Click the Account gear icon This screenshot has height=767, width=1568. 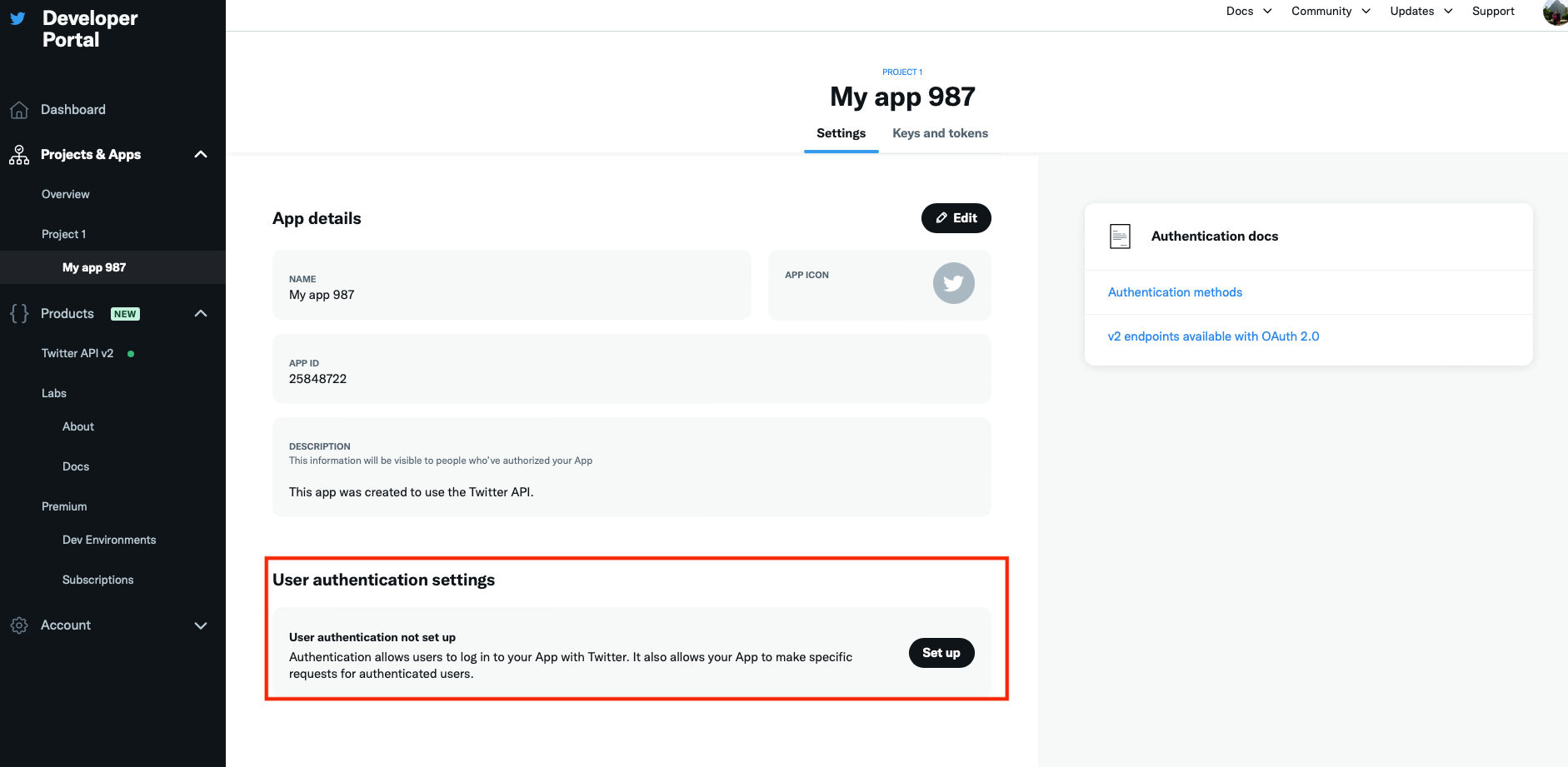tap(19, 625)
